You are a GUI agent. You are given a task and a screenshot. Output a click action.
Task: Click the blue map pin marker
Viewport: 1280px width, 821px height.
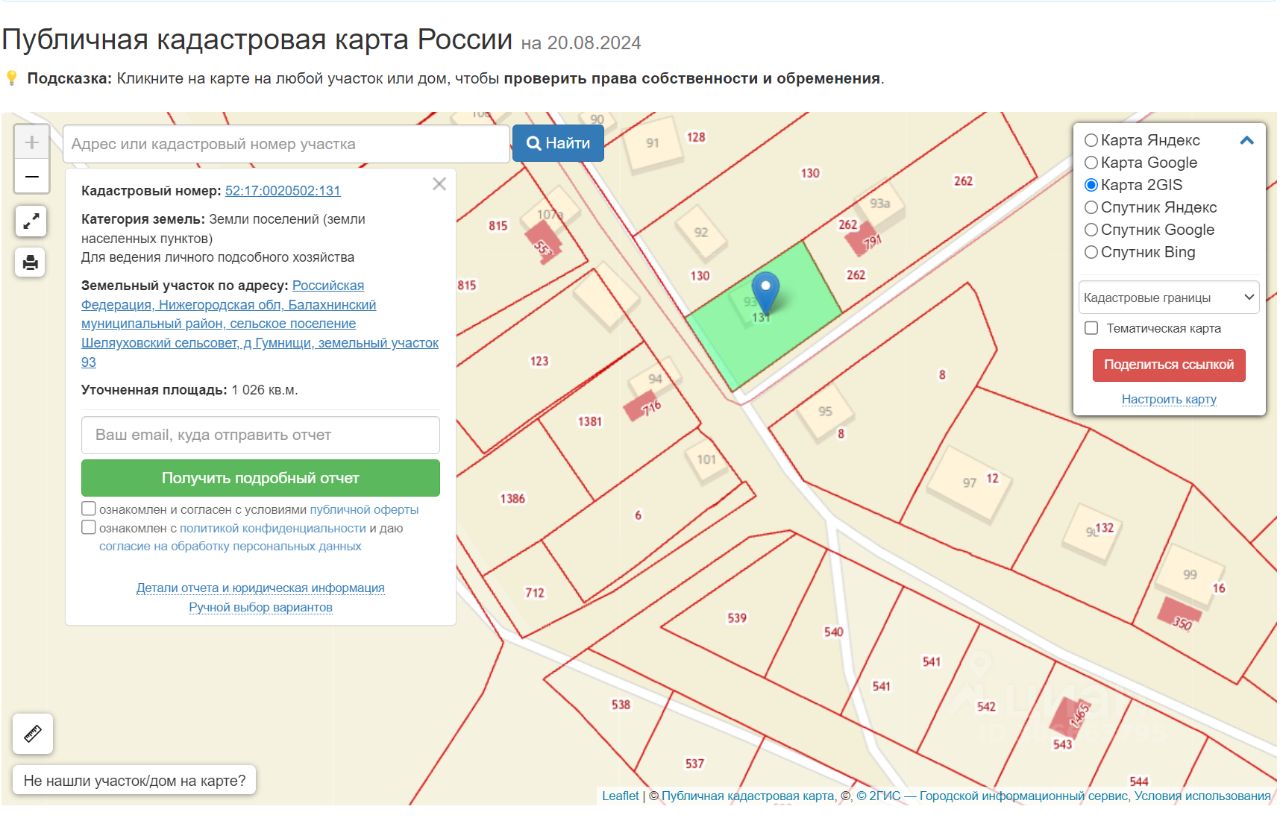tap(765, 292)
